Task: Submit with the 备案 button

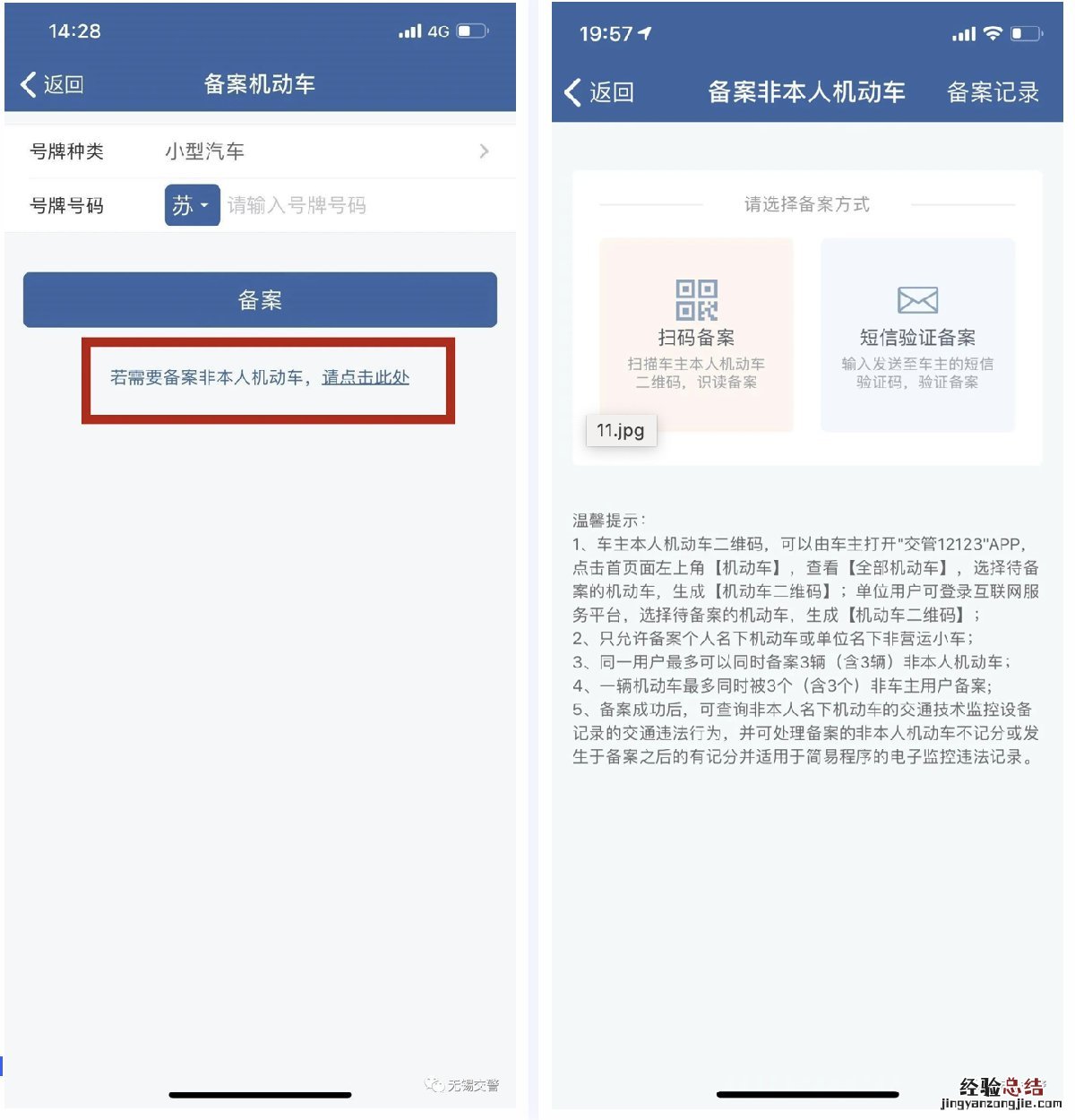Action: tap(260, 299)
